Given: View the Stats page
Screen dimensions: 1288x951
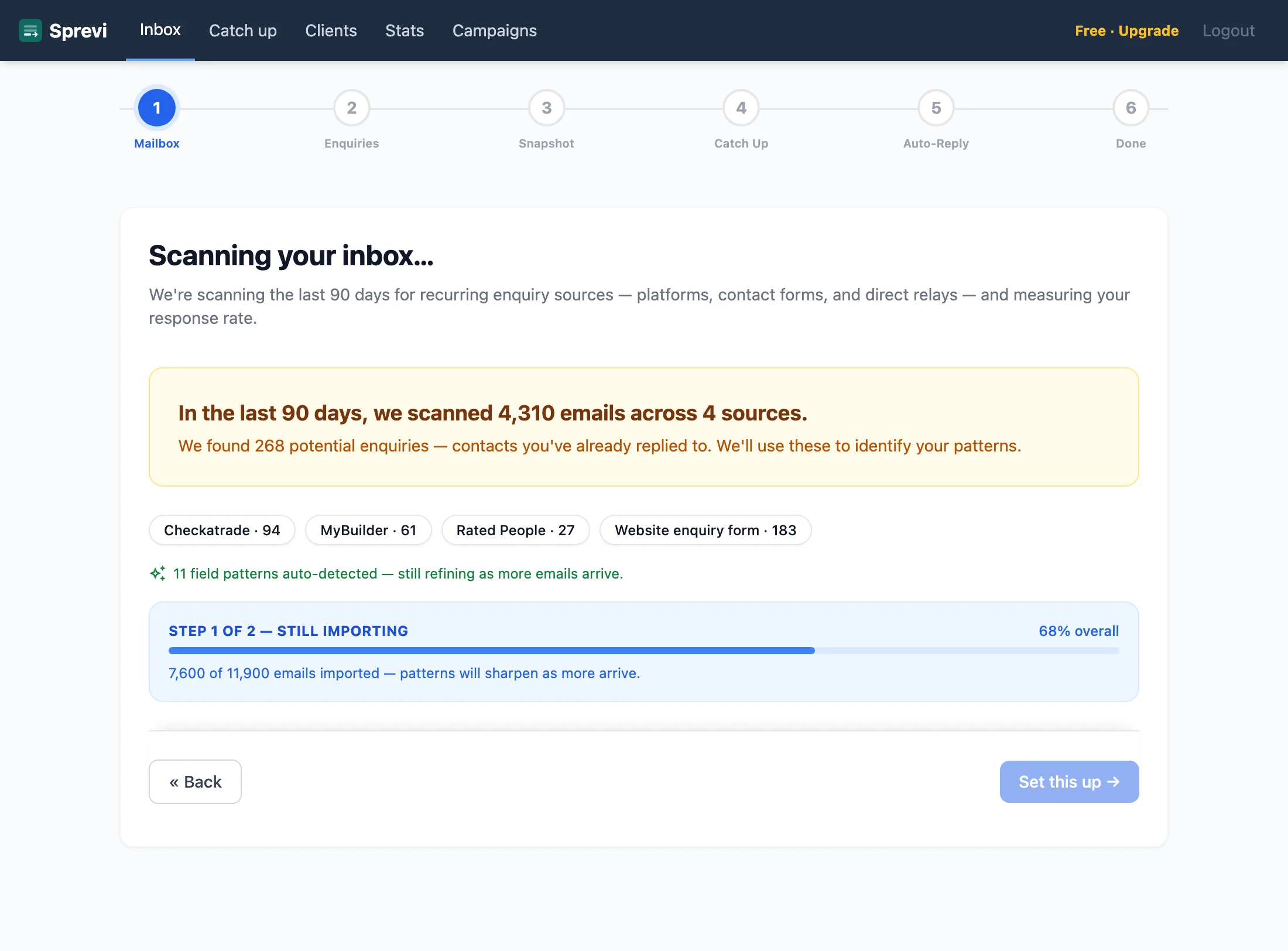Looking at the screenshot, I should point(405,30).
